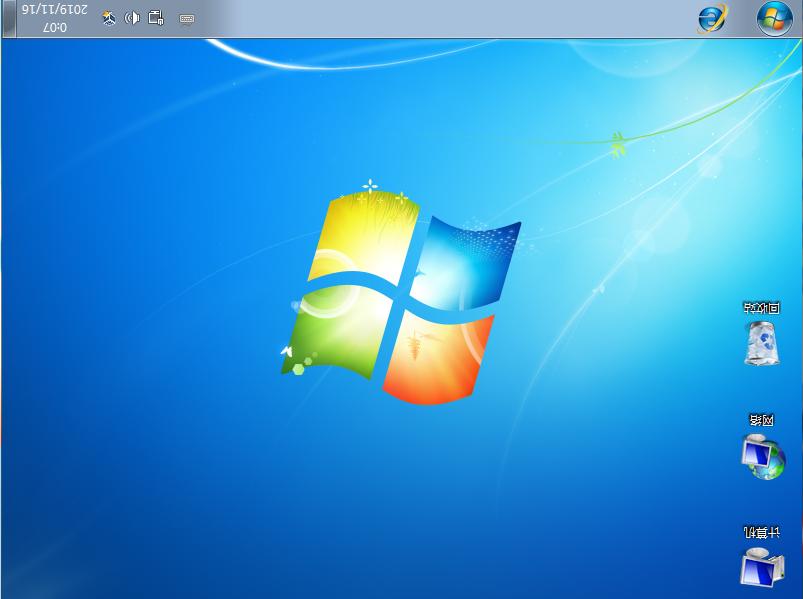This screenshot has height=599, width=803.
Task: Click the 计算机 icon label text
Action: coord(762,533)
